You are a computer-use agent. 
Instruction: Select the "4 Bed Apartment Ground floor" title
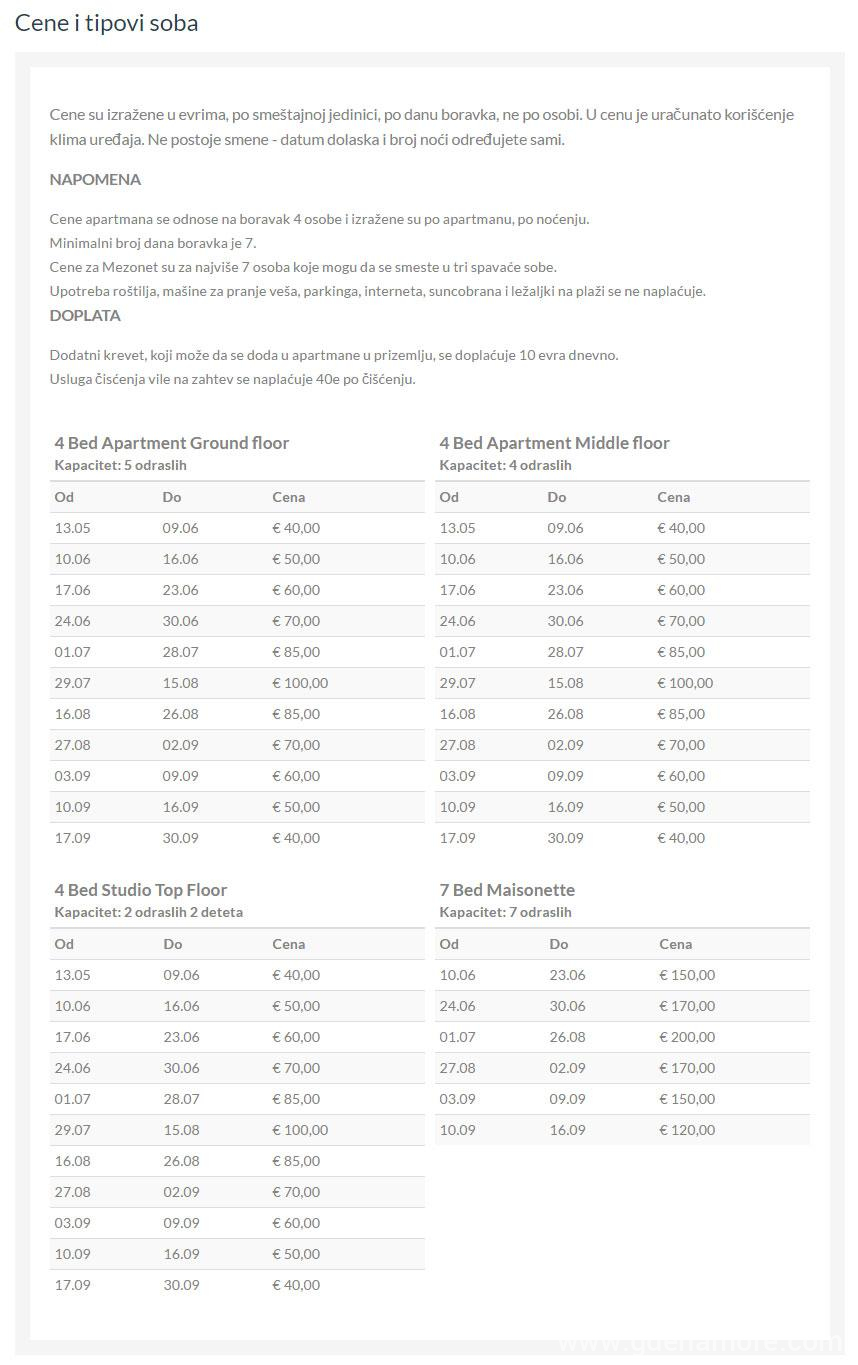[171, 443]
